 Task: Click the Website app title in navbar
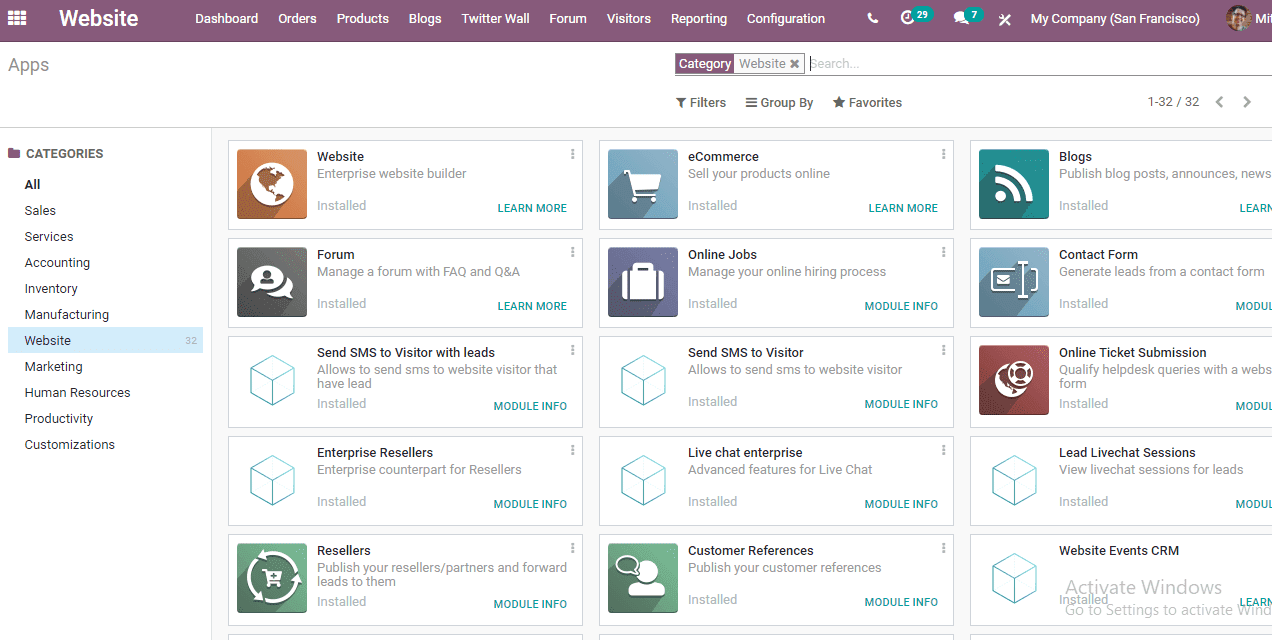[99, 18]
